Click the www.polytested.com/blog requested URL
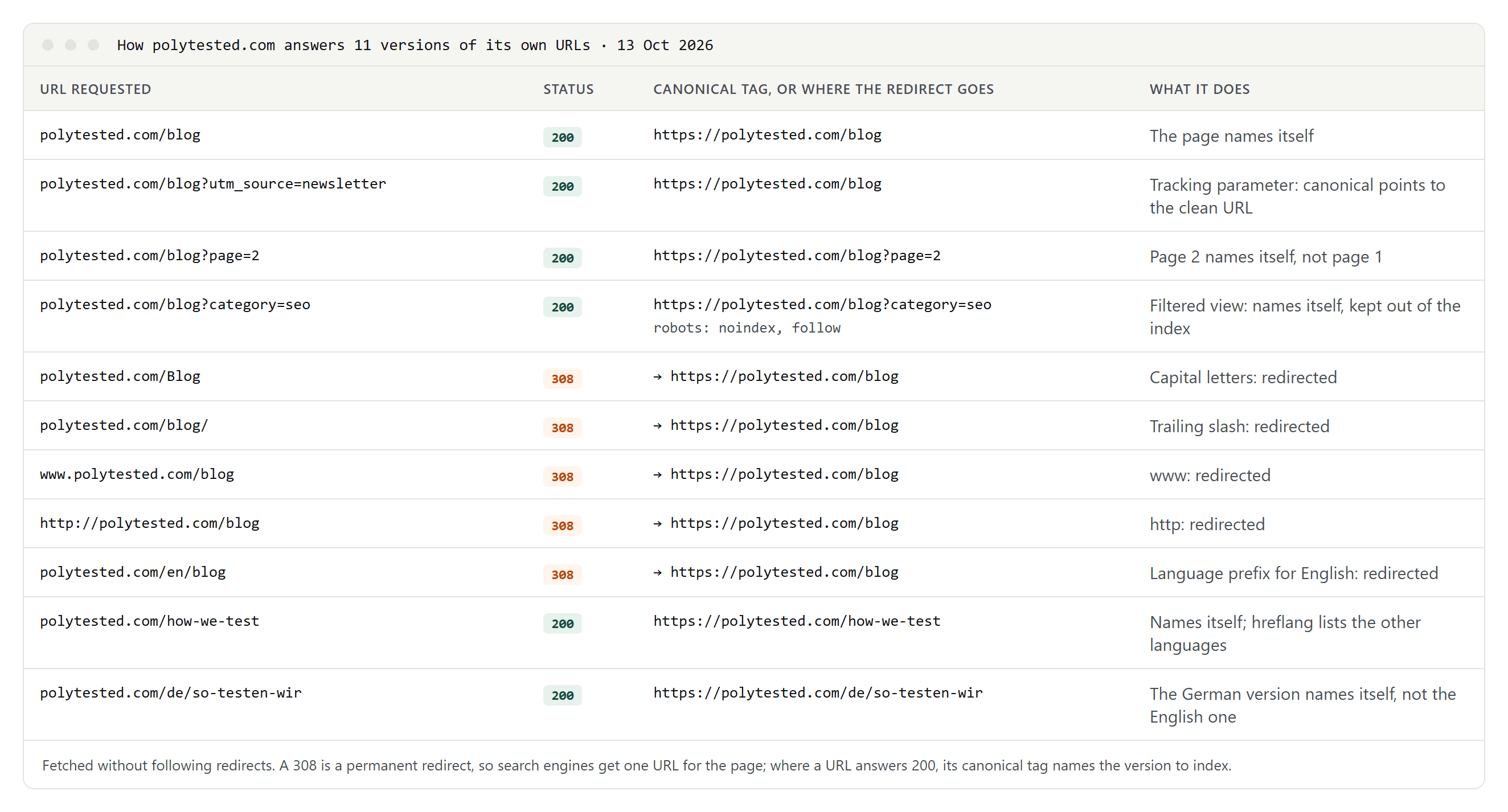The height and width of the screenshot is (812, 1508). click(x=137, y=474)
